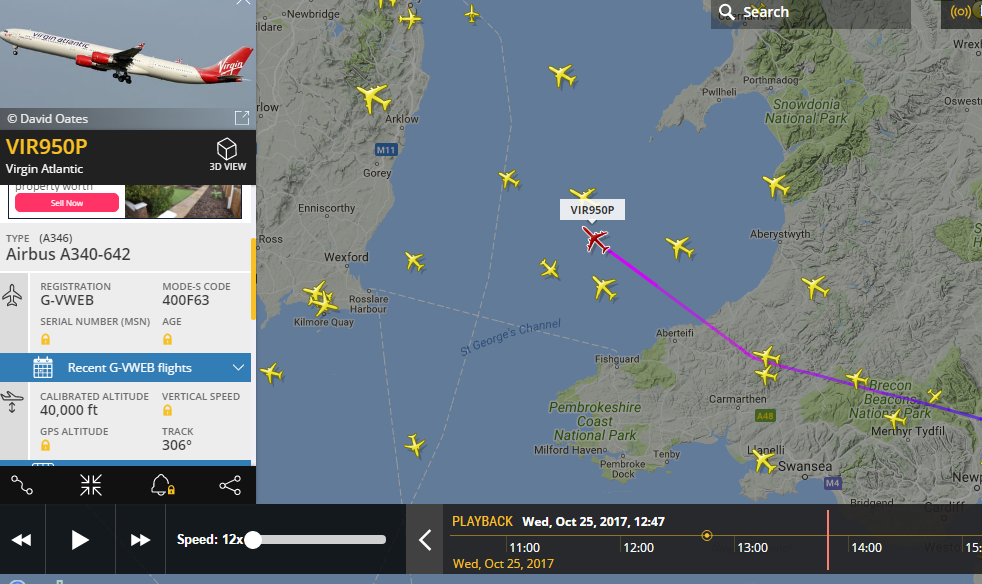Viewport: 982px width, 584px height.
Task: Expand aircraft photo with the enlarge icon
Action: point(242,118)
